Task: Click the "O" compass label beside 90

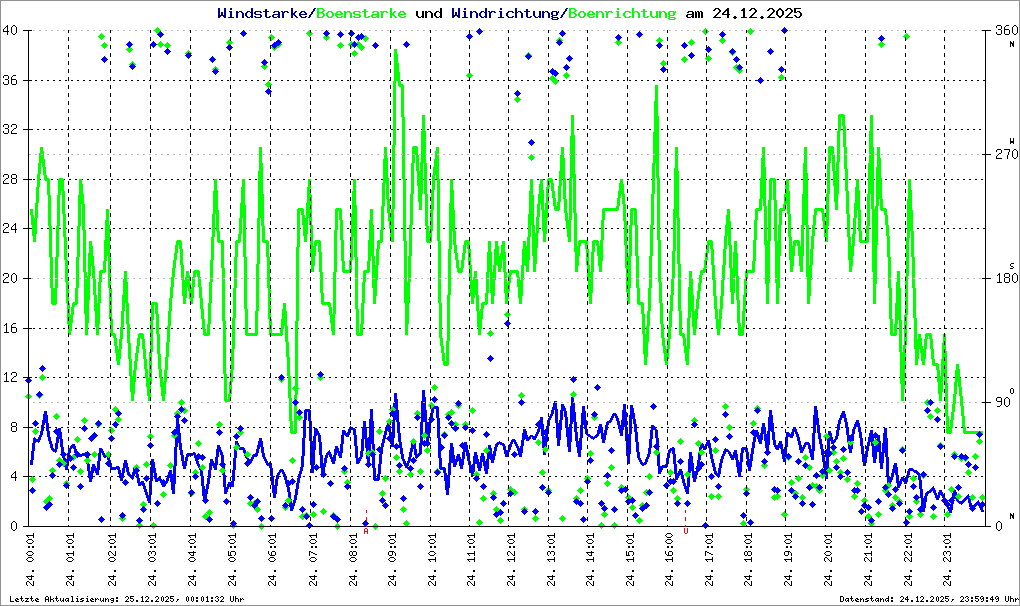Action: coord(1011,390)
